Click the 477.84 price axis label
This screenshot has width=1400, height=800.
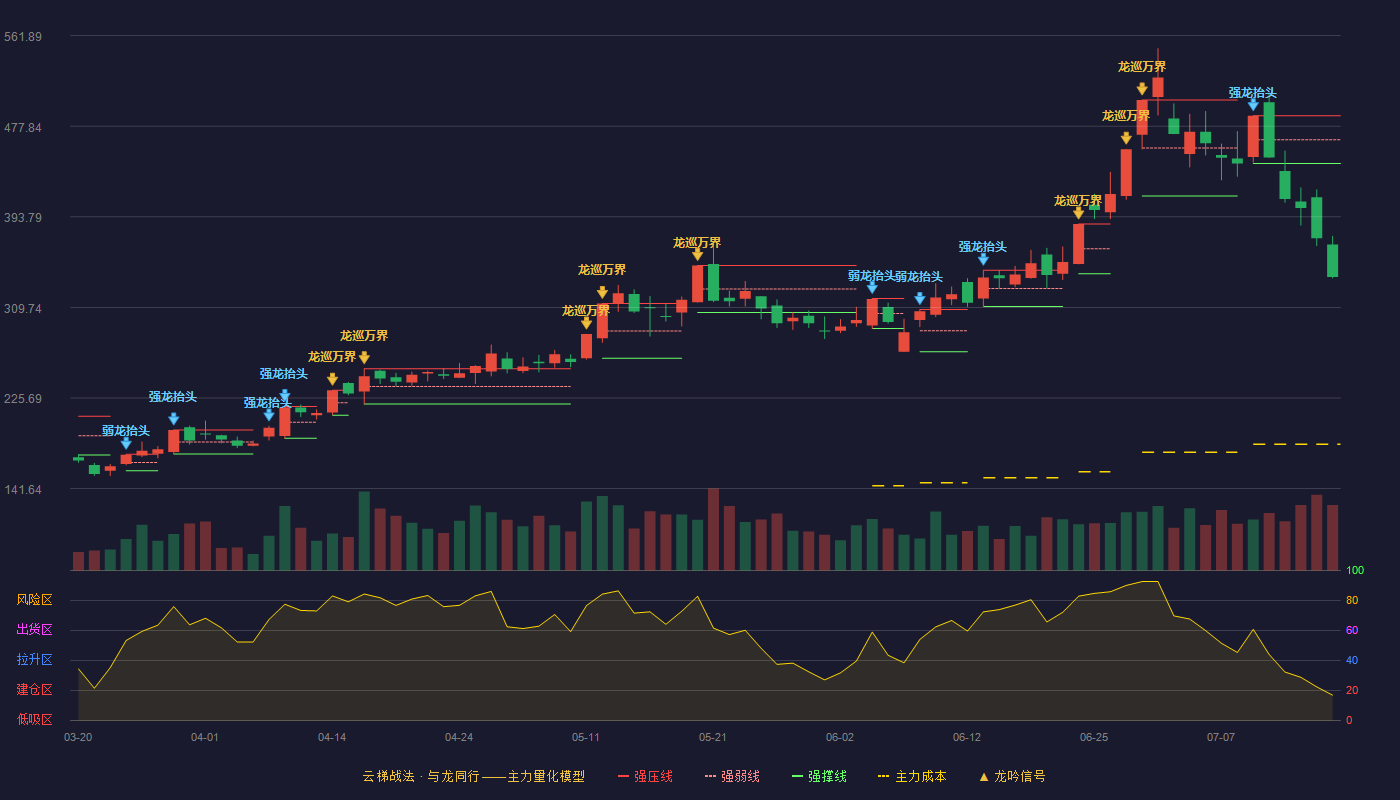coord(22,127)
